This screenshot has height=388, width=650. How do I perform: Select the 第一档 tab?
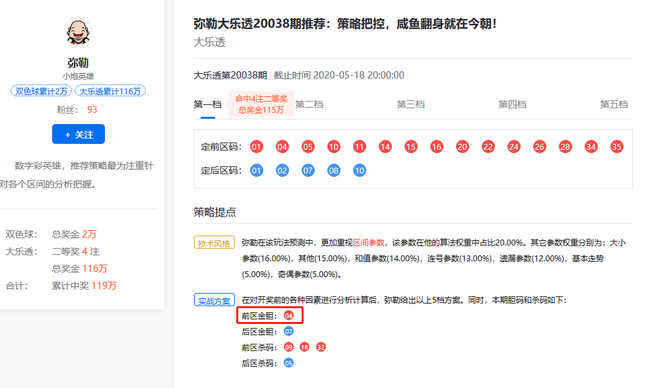pos(208,104)
